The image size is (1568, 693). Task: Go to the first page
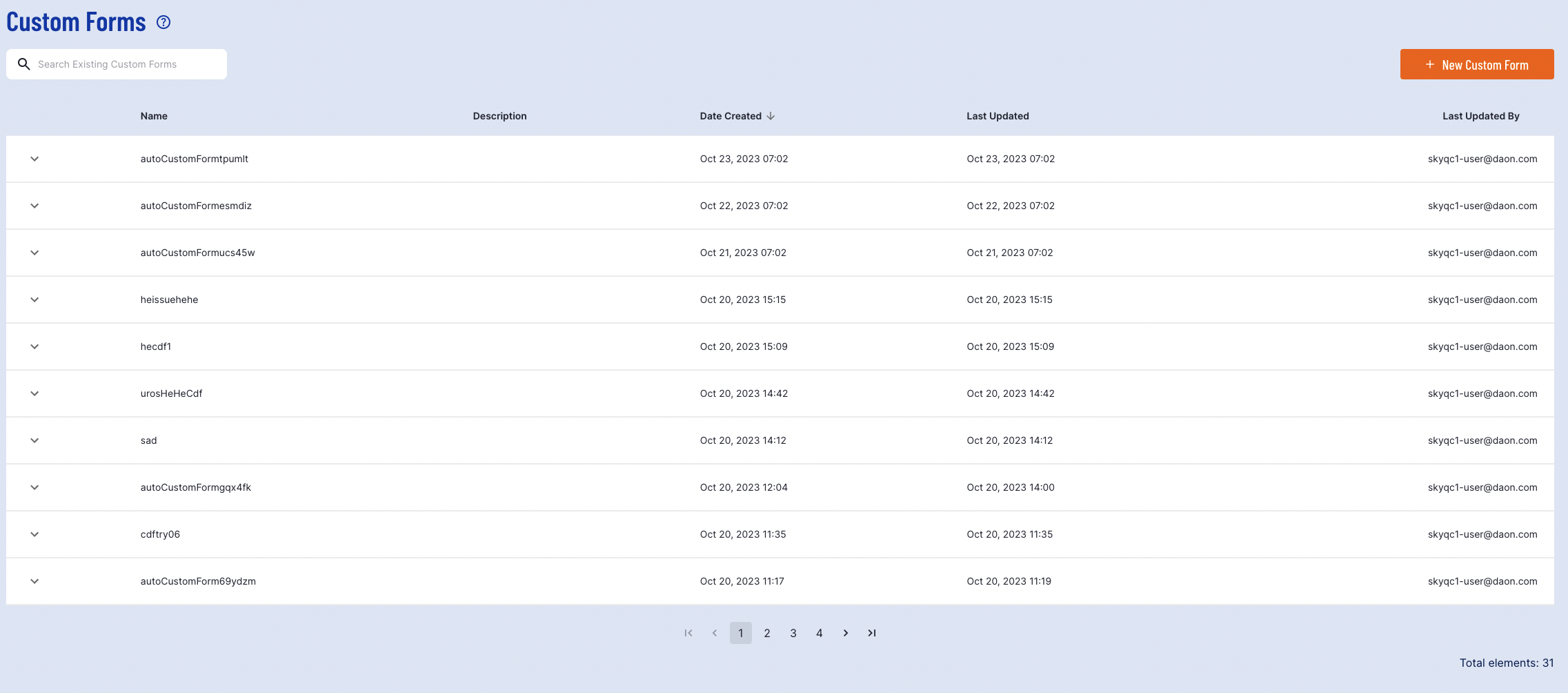(688, 633)
